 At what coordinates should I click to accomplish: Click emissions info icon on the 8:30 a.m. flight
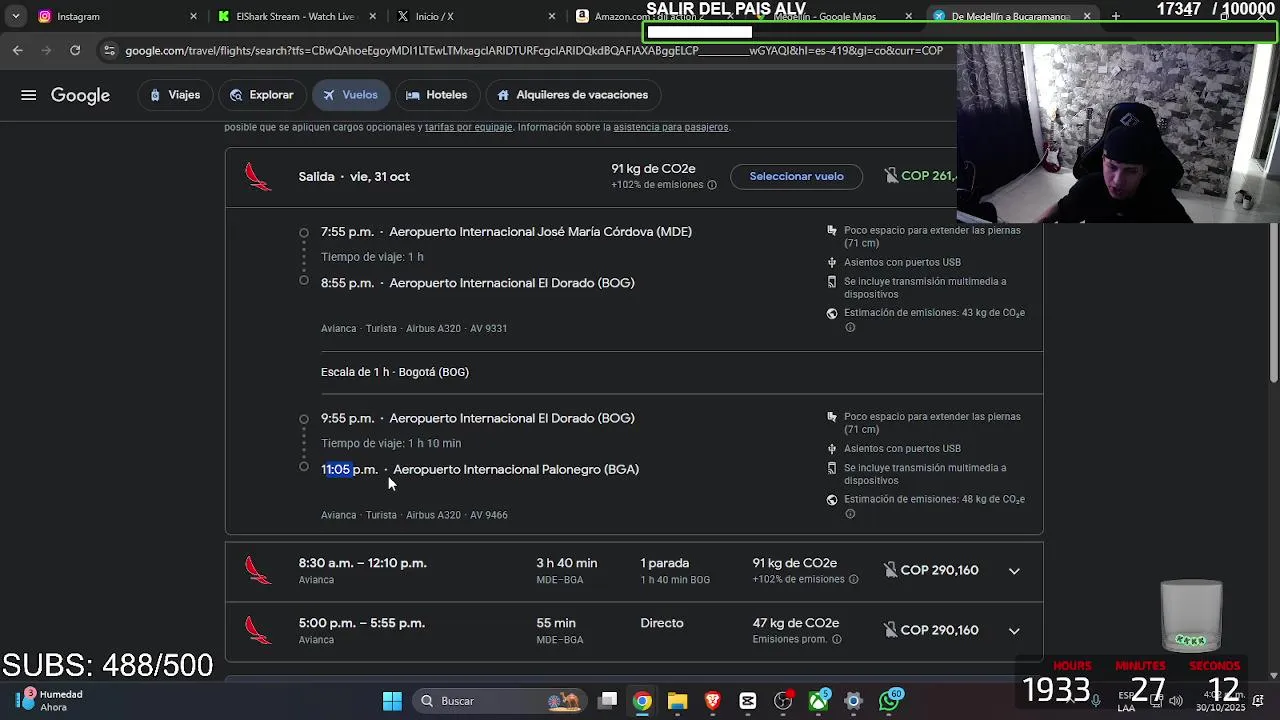click(853, 580)
